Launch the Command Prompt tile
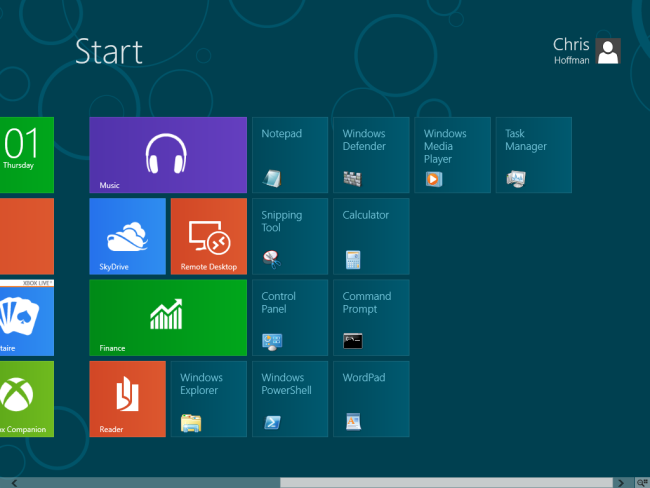 [371, 317]
